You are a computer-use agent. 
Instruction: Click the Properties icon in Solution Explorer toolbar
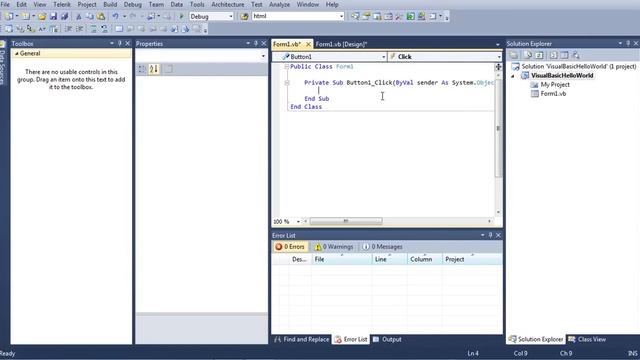click(x=514, y=55)
